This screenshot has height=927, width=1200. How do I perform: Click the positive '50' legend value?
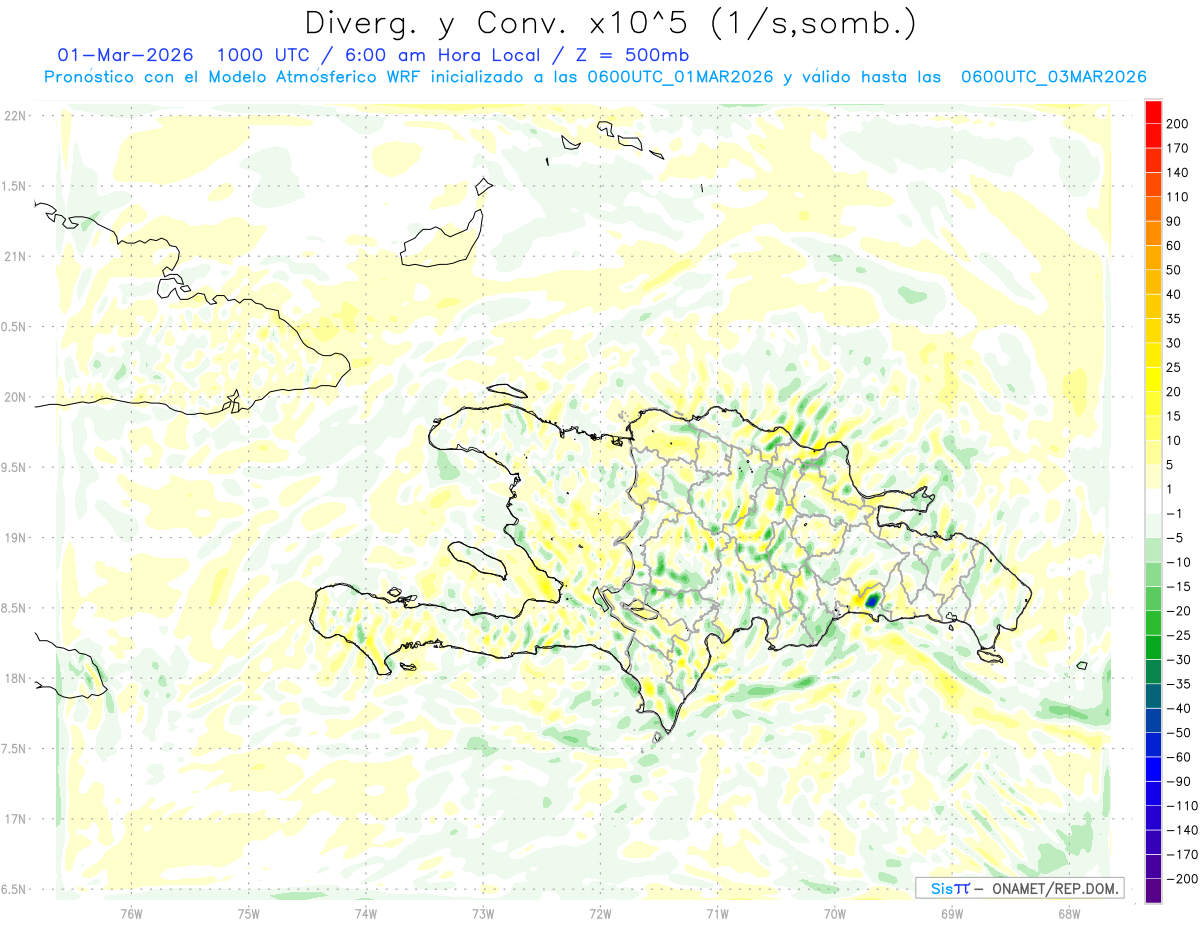click(1174, 270)
